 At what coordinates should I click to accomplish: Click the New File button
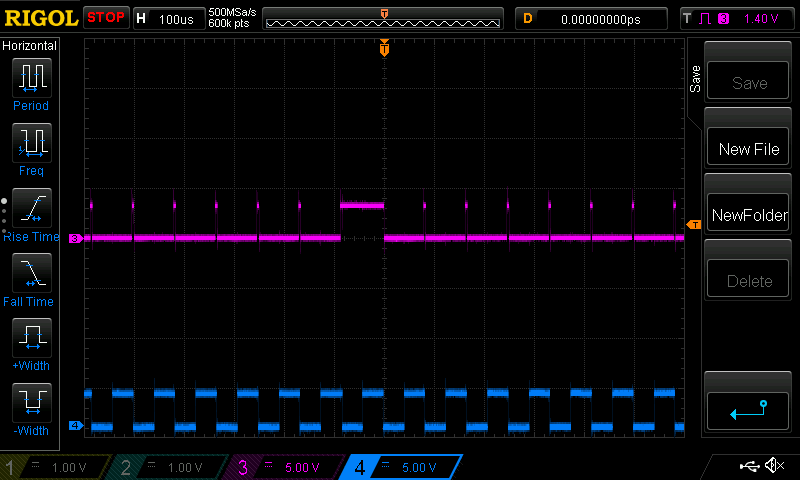pyautogui.click(x=748, y=147)
